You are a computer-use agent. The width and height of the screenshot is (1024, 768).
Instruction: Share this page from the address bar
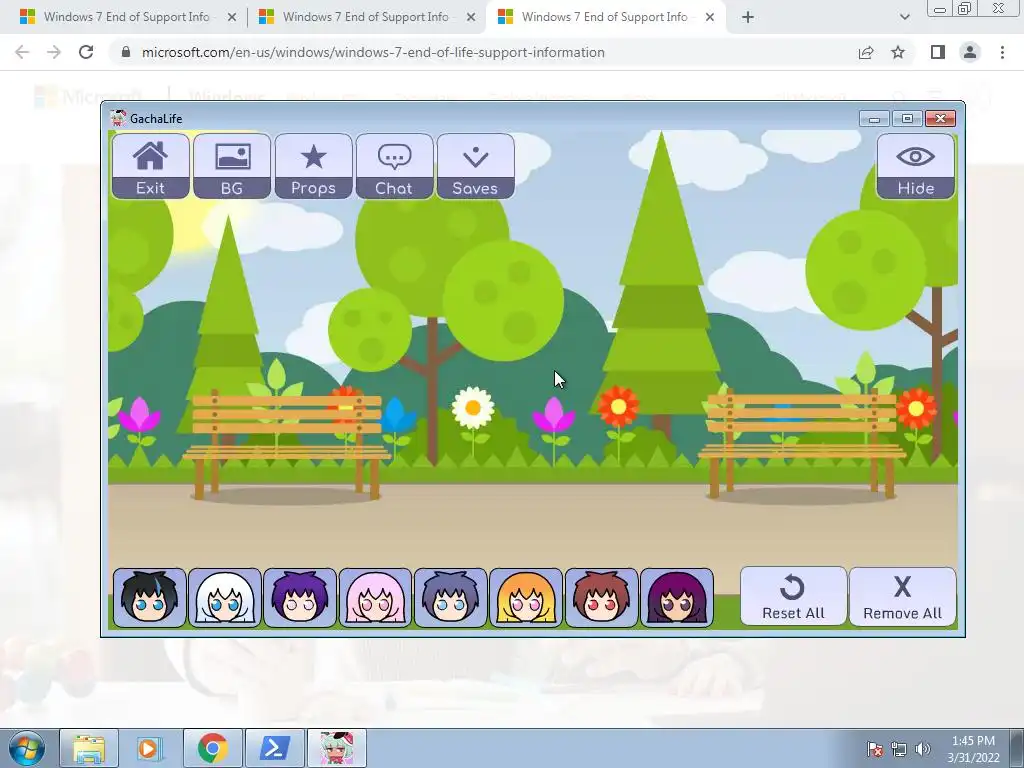tap(866, 52)
